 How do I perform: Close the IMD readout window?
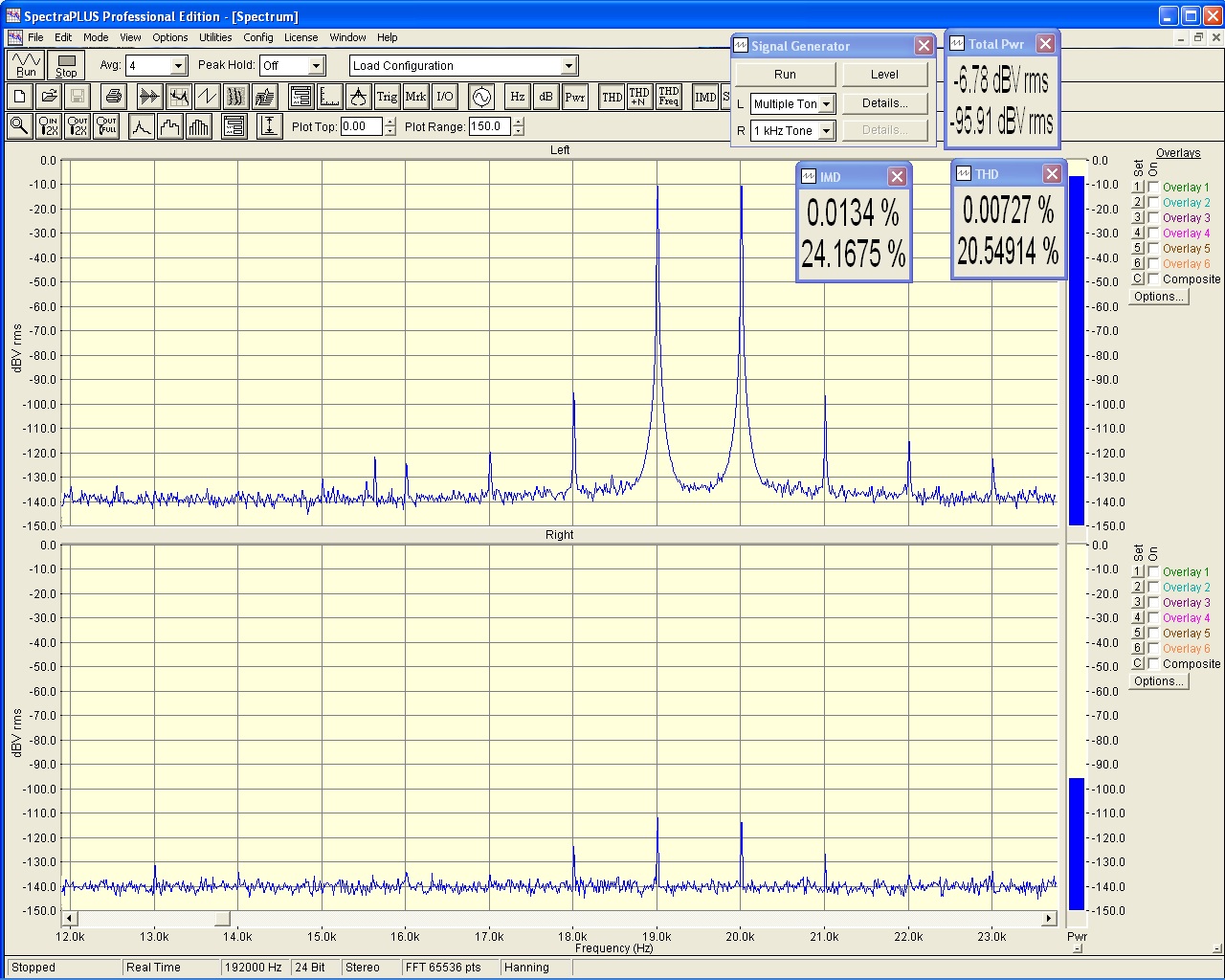click(x=897, y=177)
